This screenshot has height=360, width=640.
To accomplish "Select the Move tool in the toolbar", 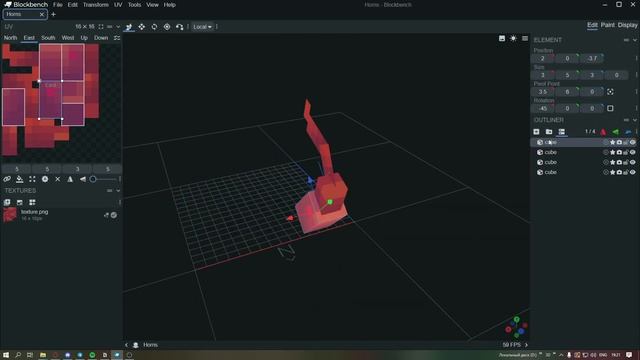I will (129, 27).
